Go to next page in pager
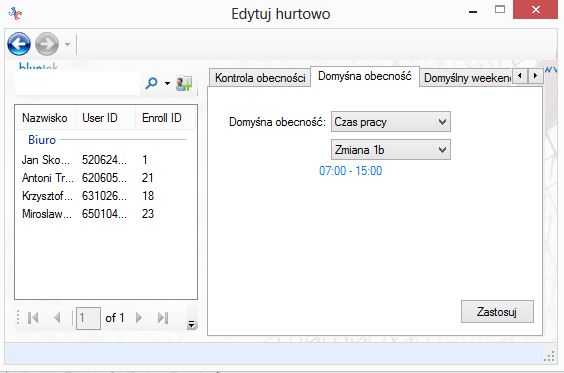The image size is (564, 373). [139, 318]
